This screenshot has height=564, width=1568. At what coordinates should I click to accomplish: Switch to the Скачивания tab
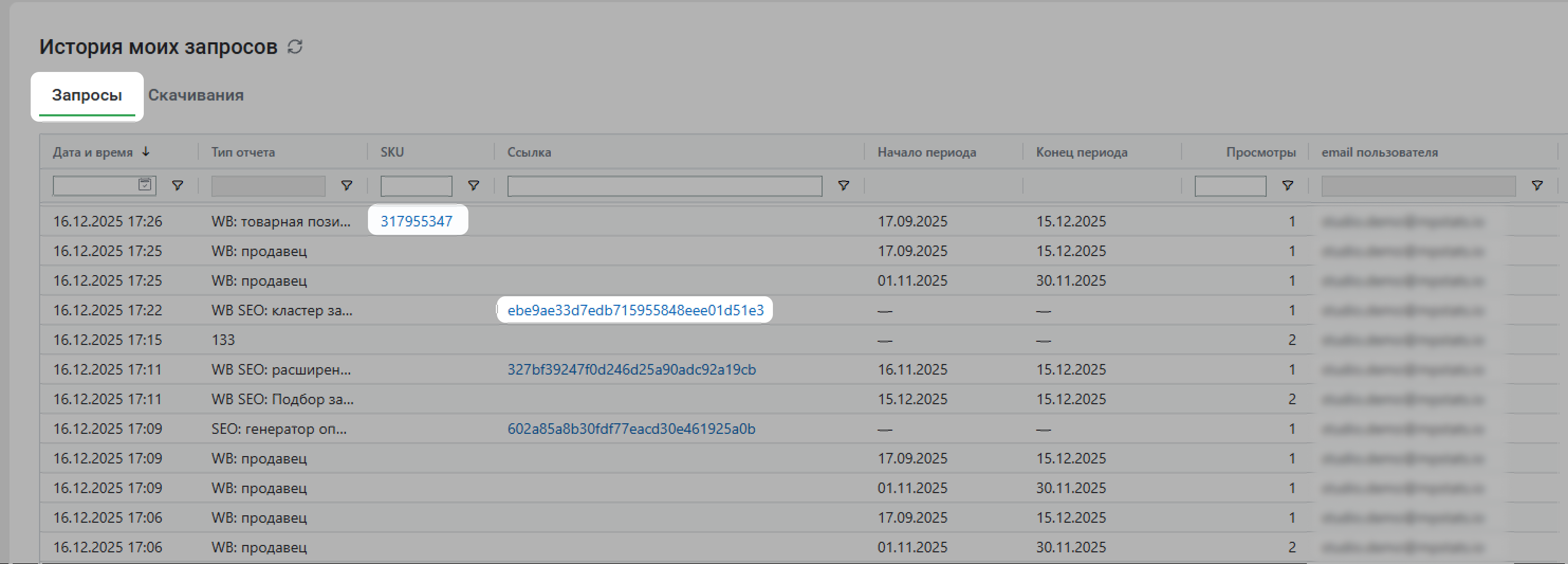(196, 95)
